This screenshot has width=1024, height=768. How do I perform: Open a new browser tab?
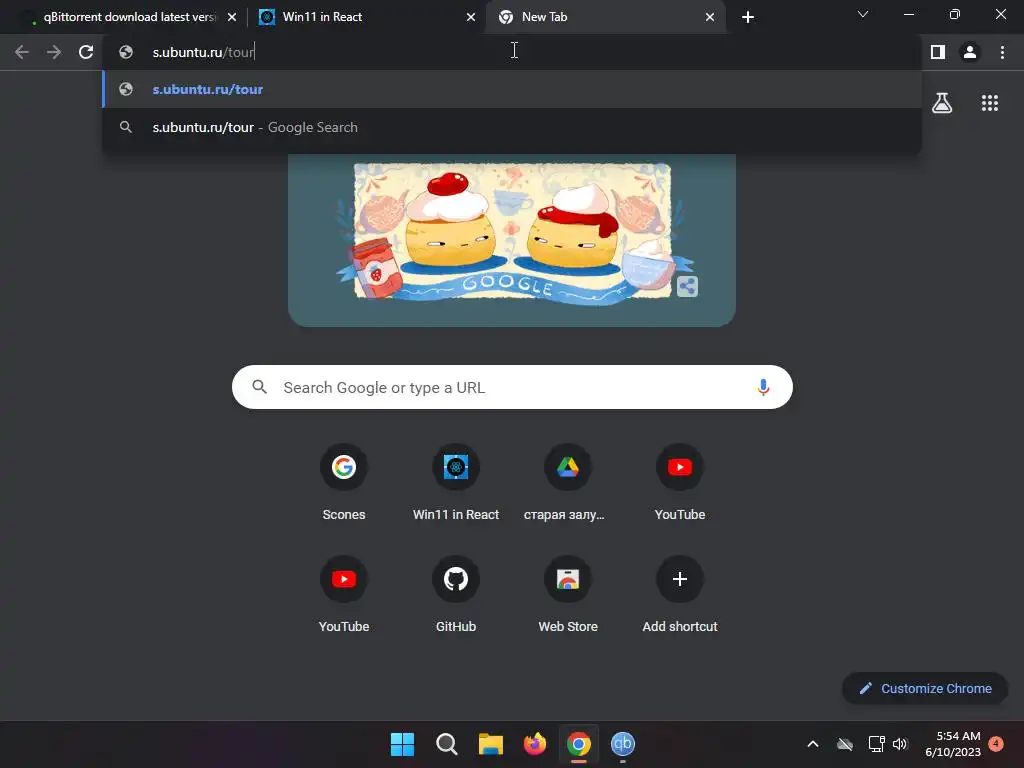[x=748, y=17]
